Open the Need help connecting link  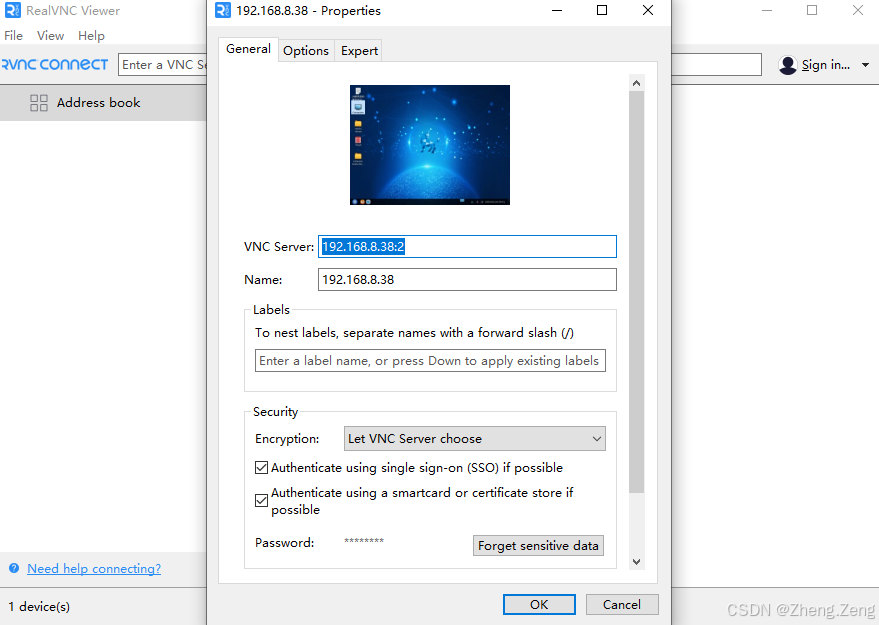(93, 568)
